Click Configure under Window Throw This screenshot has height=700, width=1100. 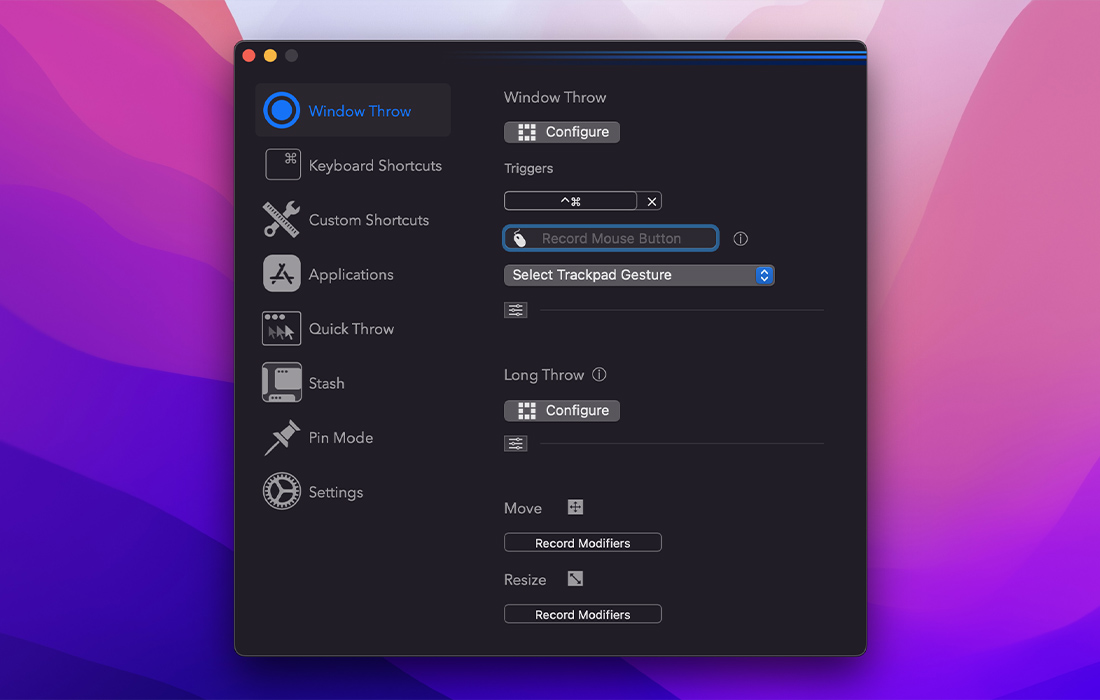click(x=561, y=131)
